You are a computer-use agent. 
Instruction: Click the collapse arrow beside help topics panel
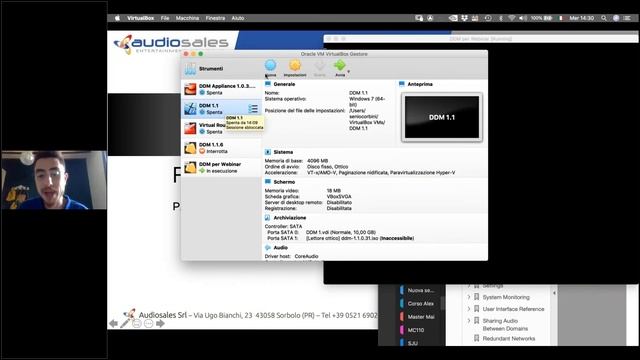click(554, 293)
